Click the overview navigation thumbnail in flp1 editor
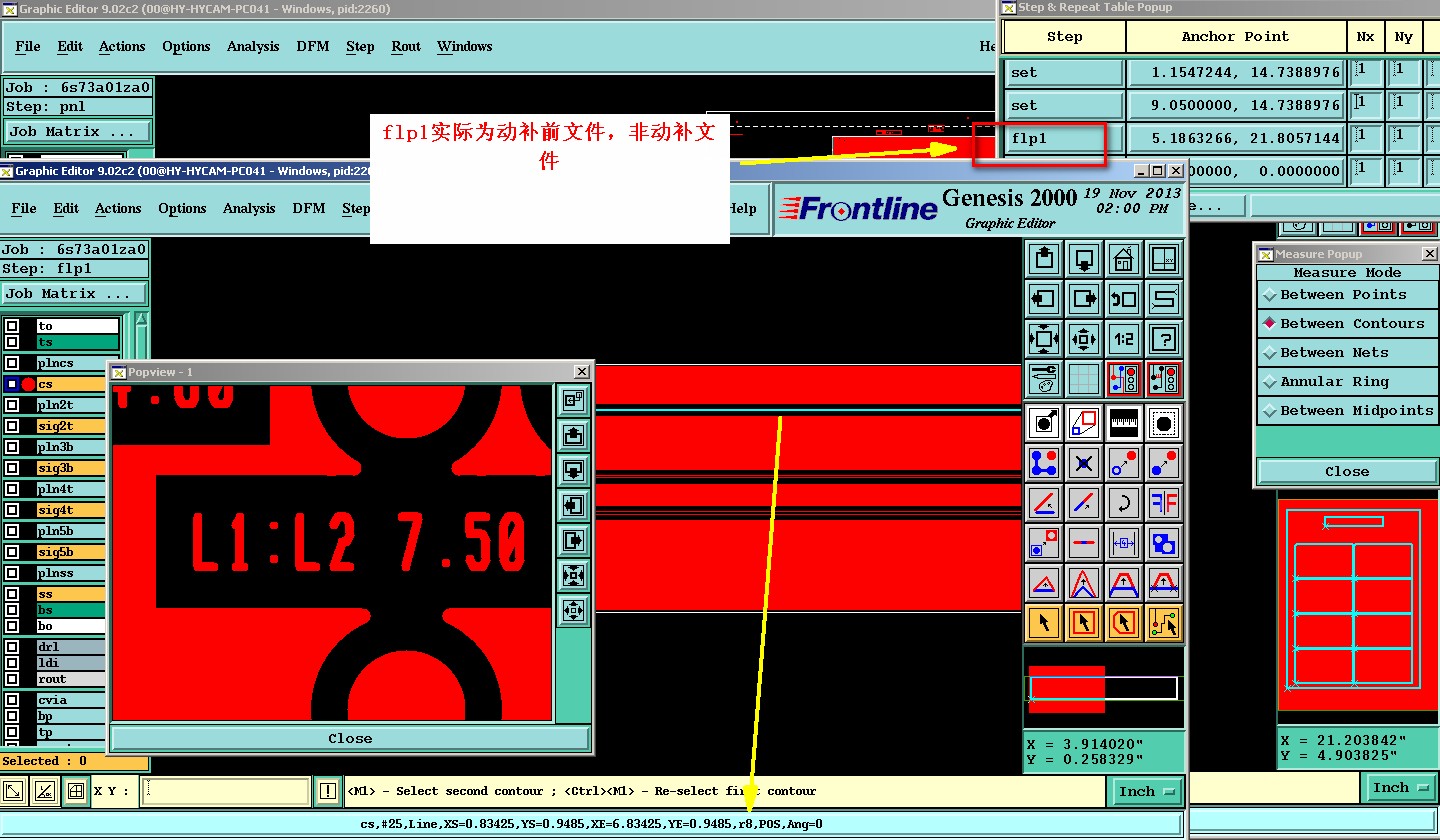Screen dimensions: 1440x840 coord(1104,690)
